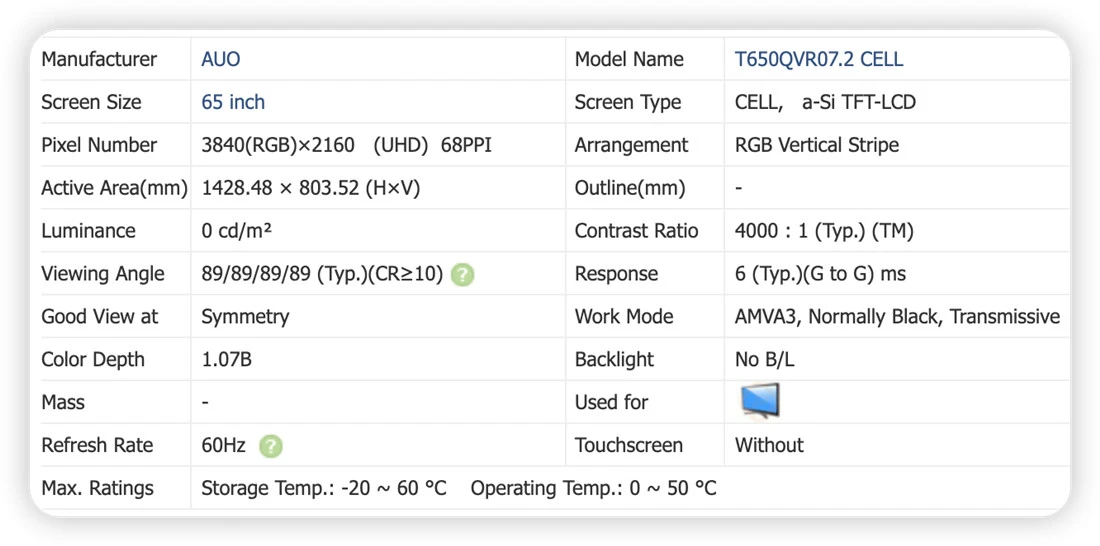
Task: Click the '1.07B' color depth value
Action: 226,359
